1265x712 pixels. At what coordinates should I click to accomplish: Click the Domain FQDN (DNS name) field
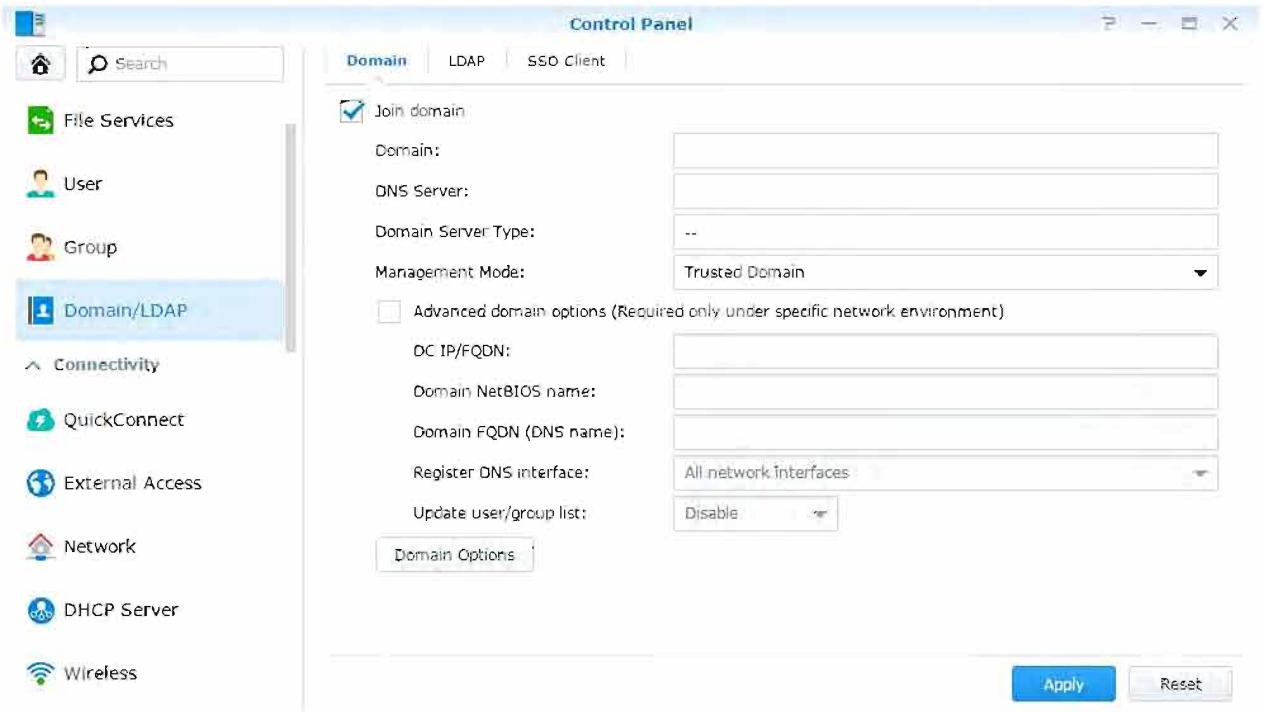click(x=945, y=433)
